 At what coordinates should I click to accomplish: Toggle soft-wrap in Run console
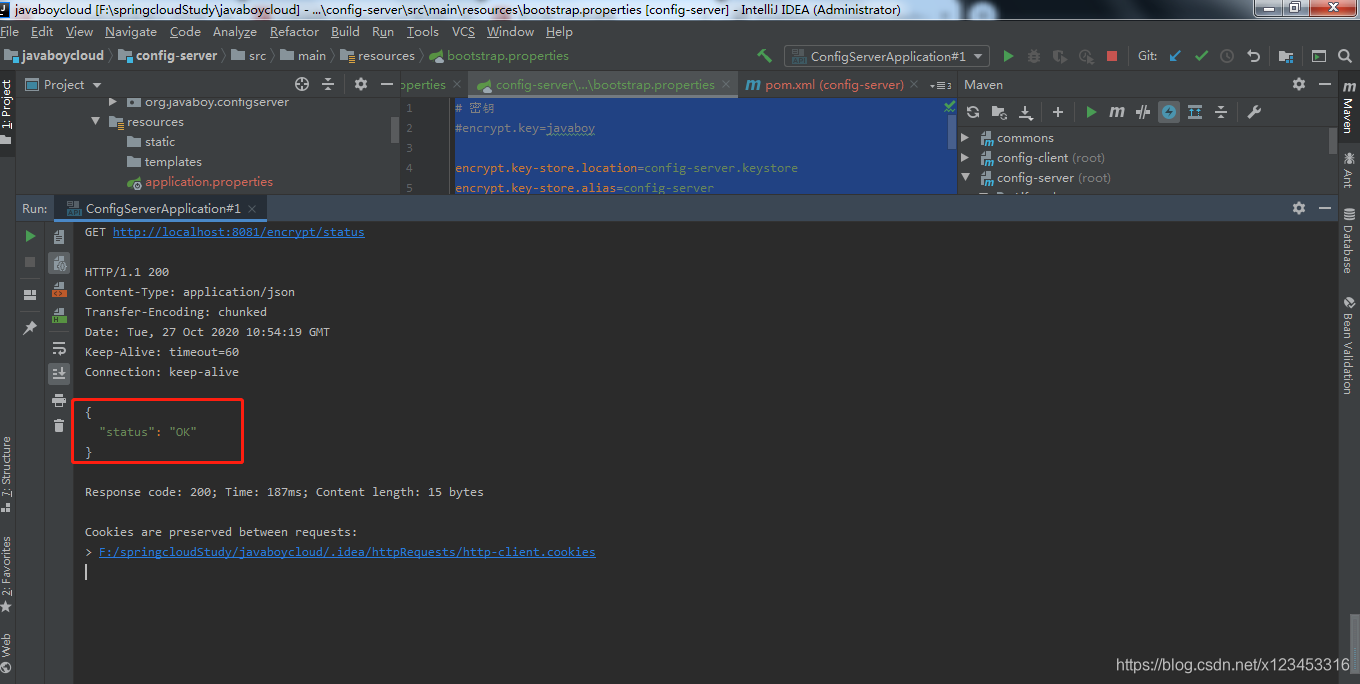[x=59, y=348]
